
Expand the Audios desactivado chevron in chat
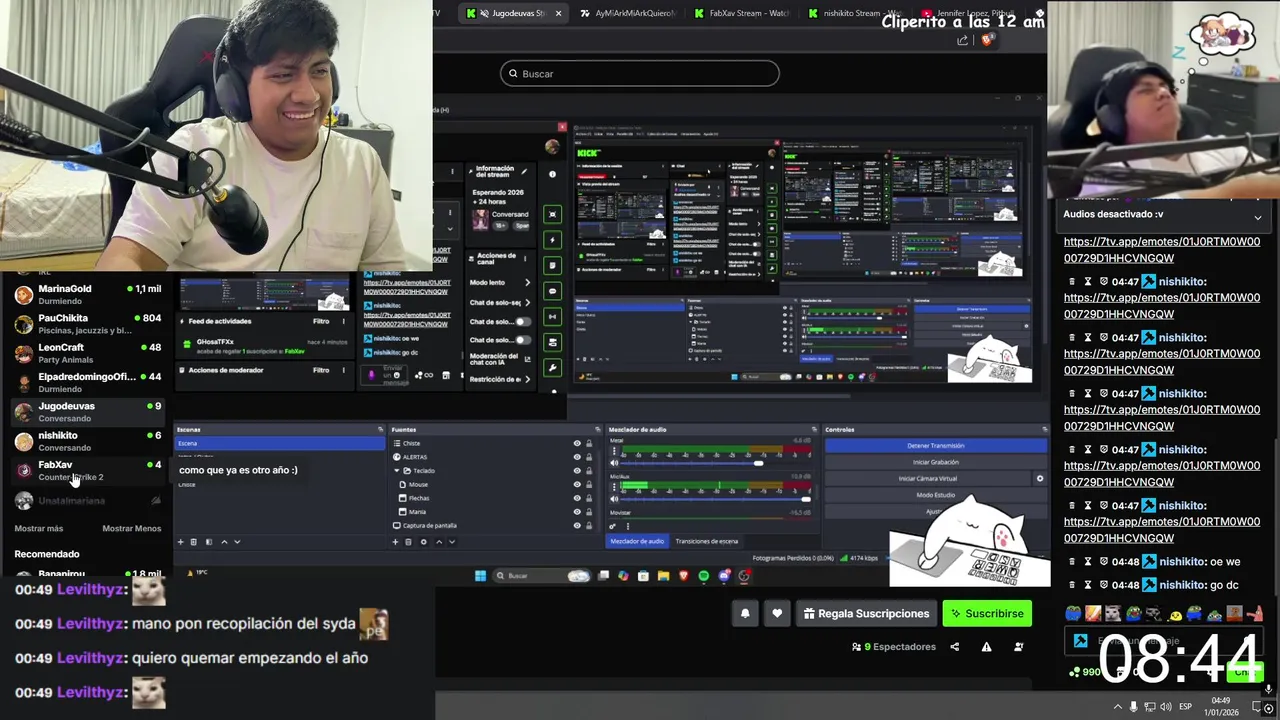pos(1258,217)
